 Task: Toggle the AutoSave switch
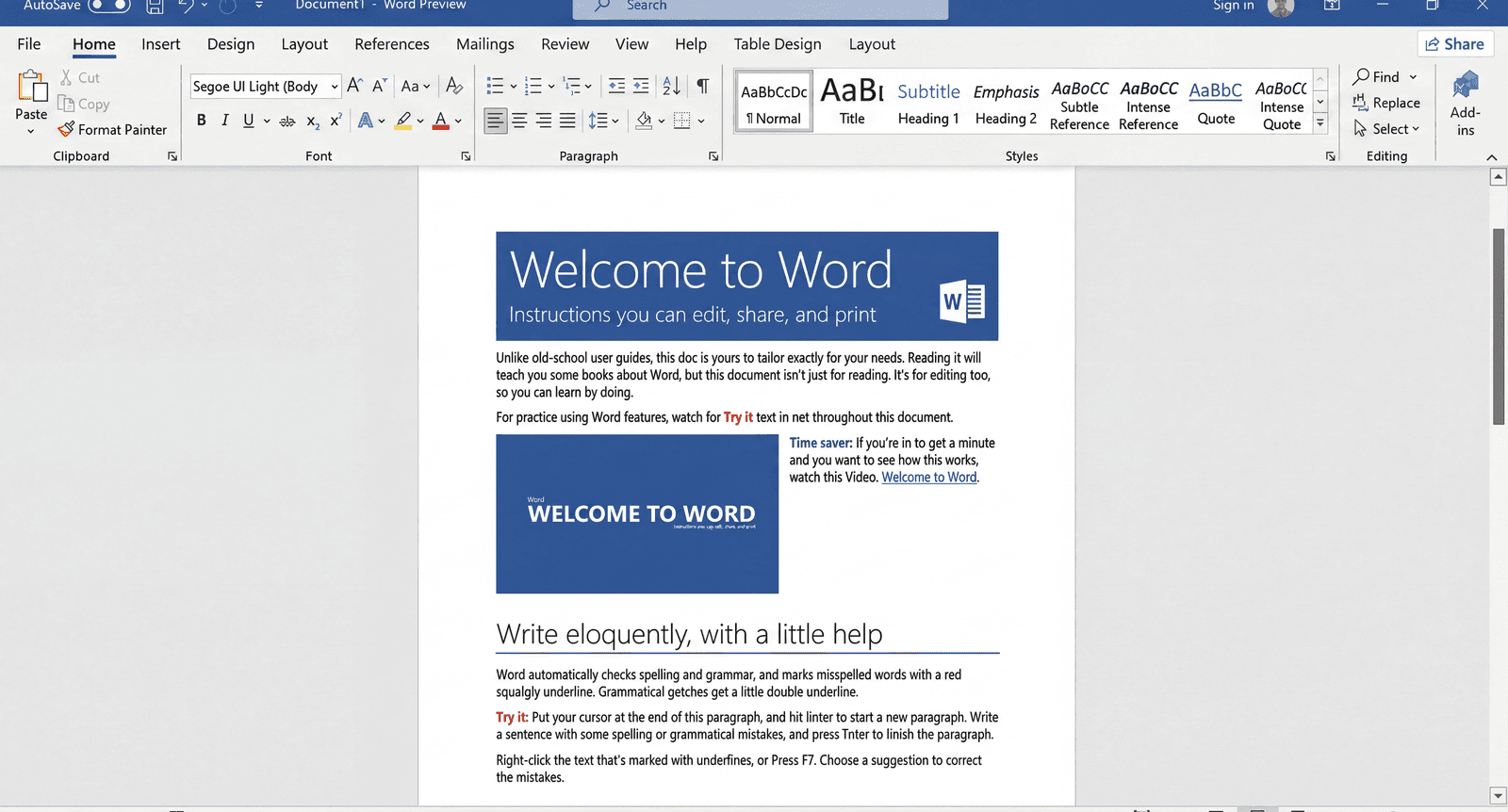click(108, 6)
